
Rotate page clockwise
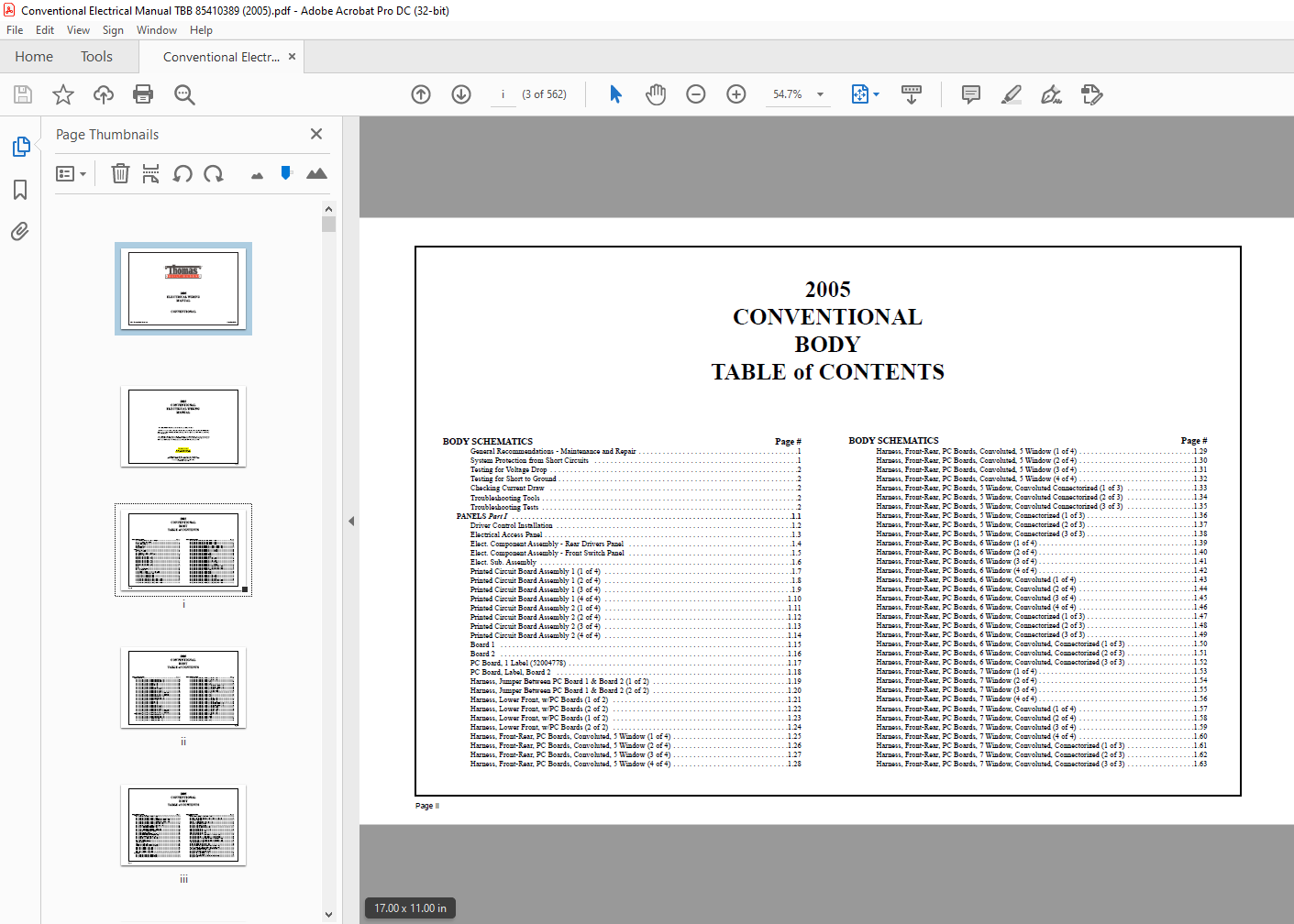pyautogui.click(x=214, y=173)
